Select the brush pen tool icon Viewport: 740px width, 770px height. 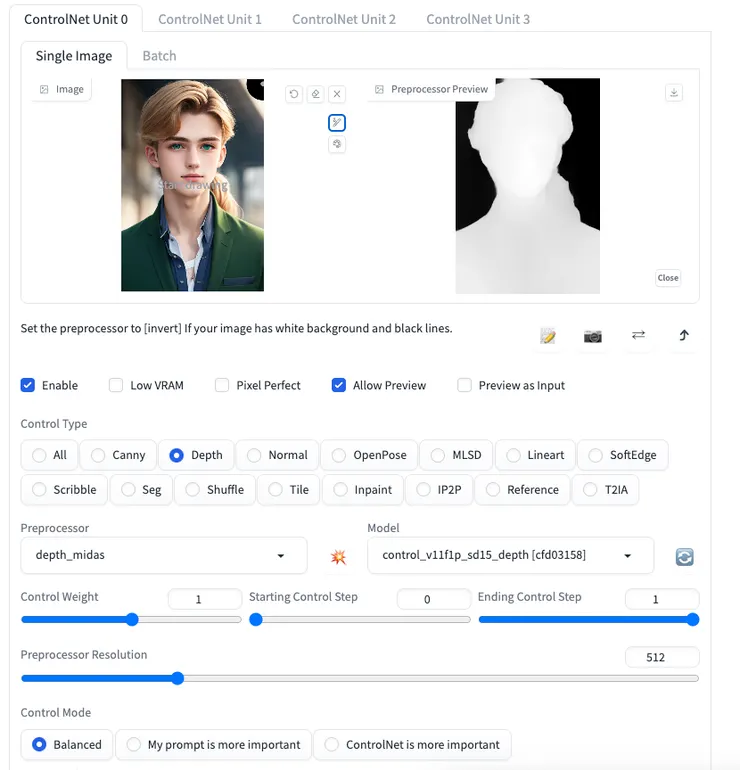click(337, 123)
